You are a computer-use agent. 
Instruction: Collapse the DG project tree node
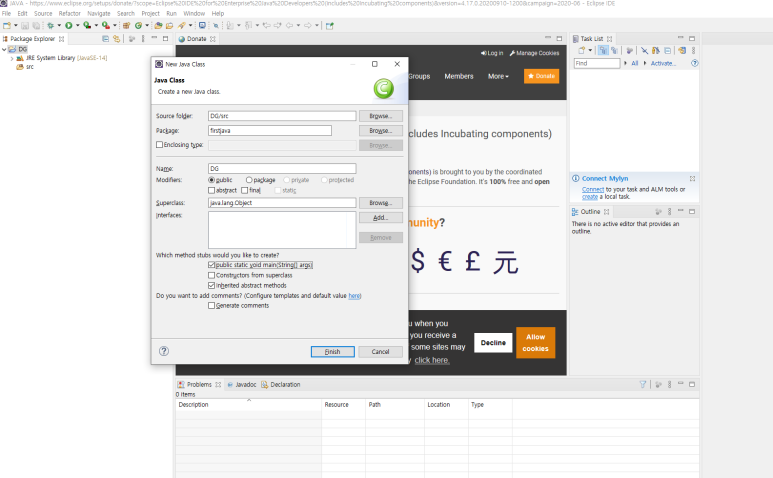click(x=4, y=49)
